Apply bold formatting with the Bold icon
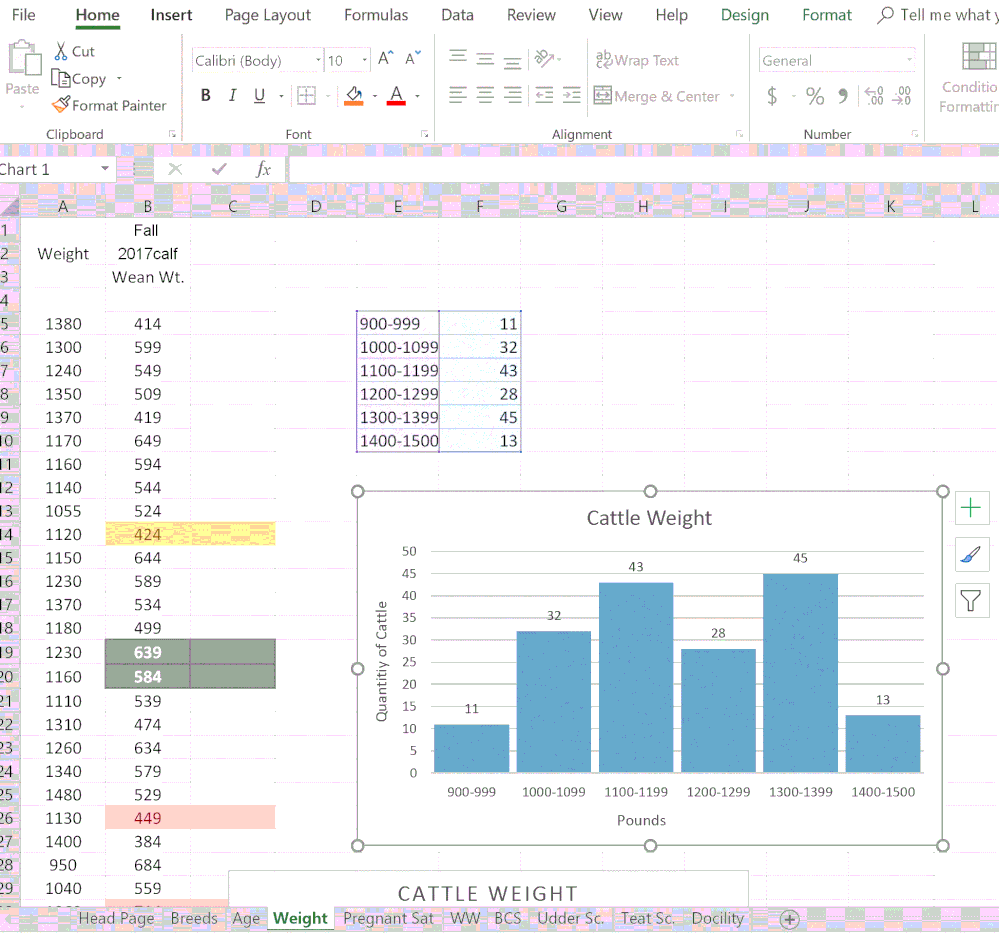The image size is (999, 936). (x=205, y=95)
